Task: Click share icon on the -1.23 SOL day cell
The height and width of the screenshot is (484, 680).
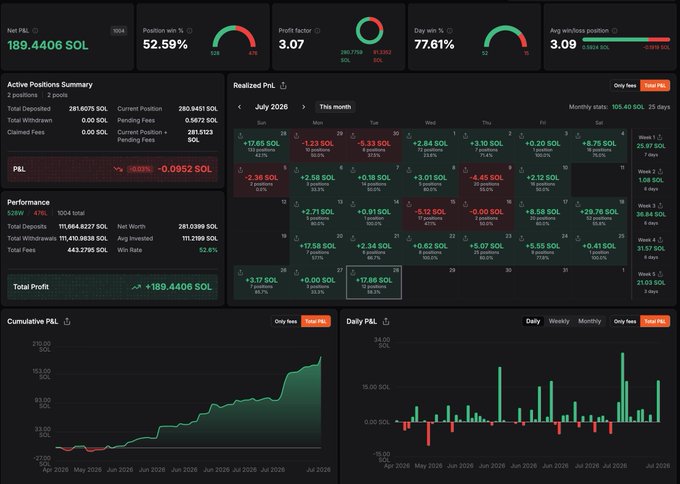Action: 297,136
